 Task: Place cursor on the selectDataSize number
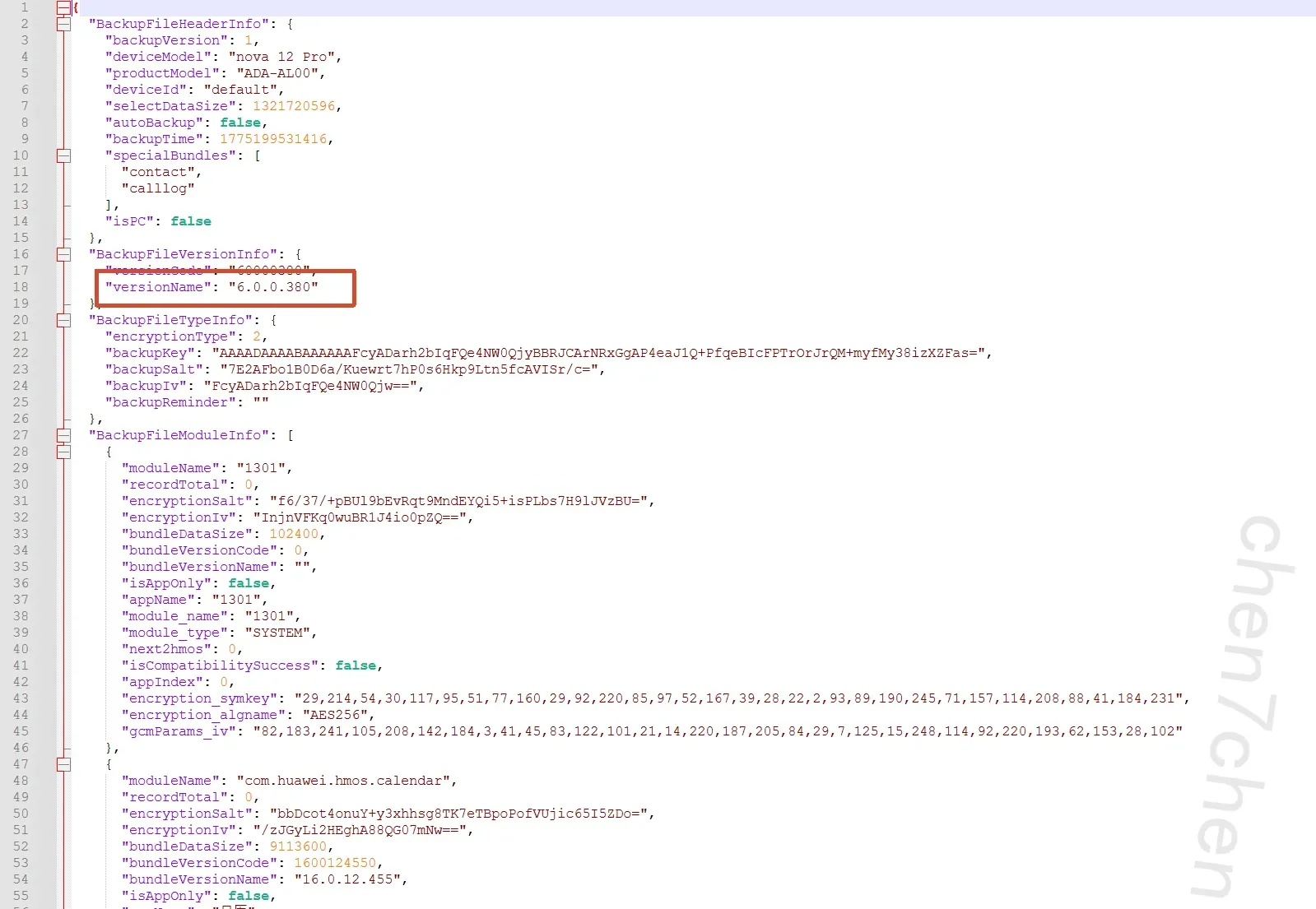pos(294,106)
